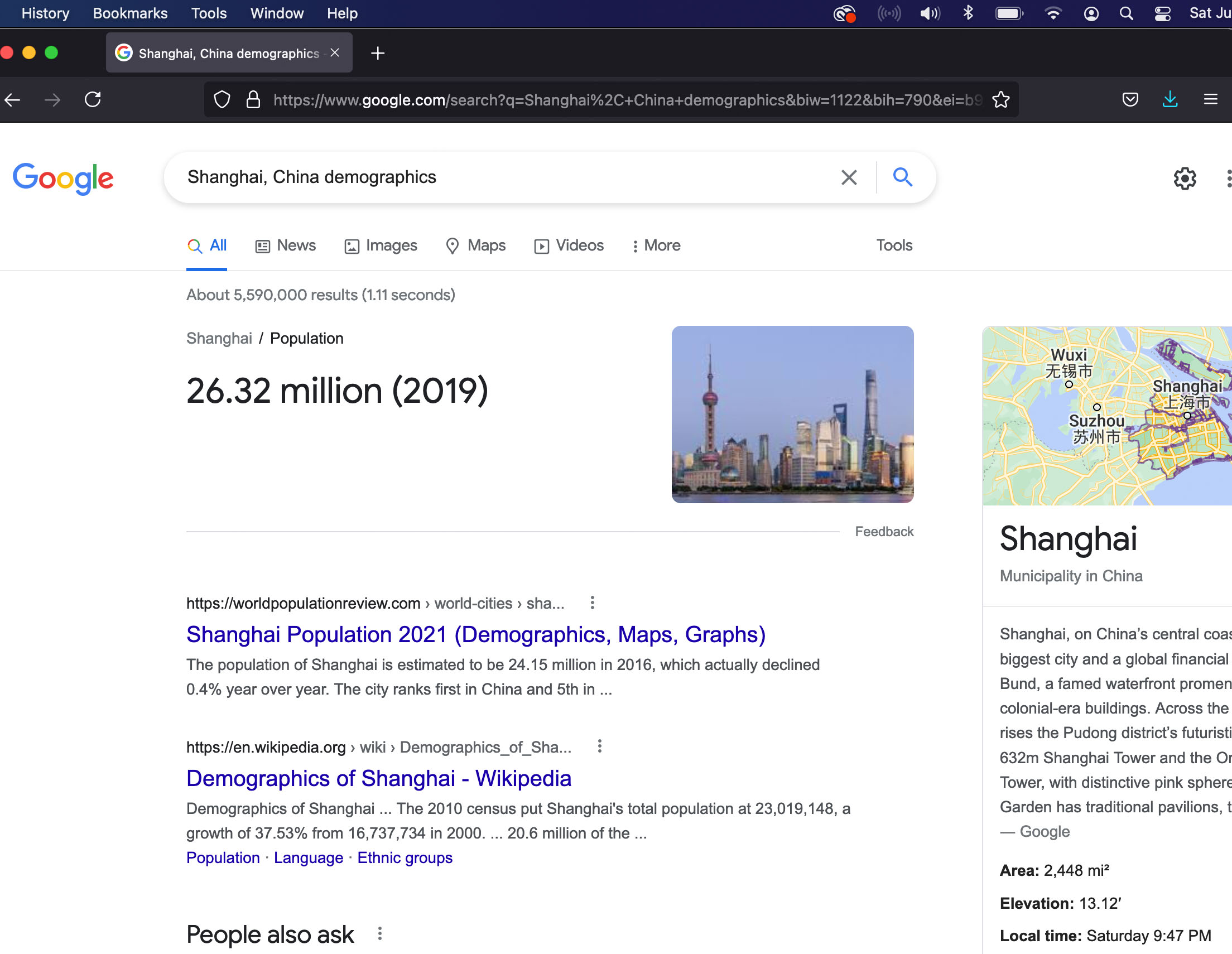Open a new tab with plus button
This screenshot has height=954, width=1232.
378,53
